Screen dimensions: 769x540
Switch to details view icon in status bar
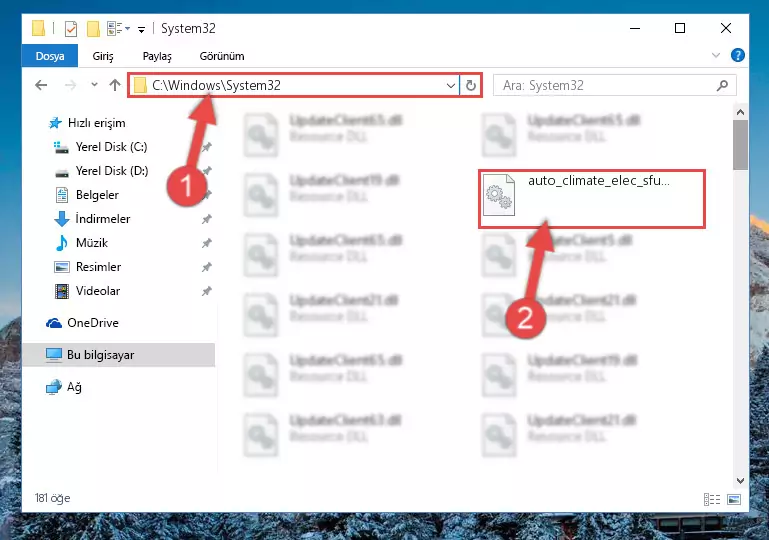point(712,499)
